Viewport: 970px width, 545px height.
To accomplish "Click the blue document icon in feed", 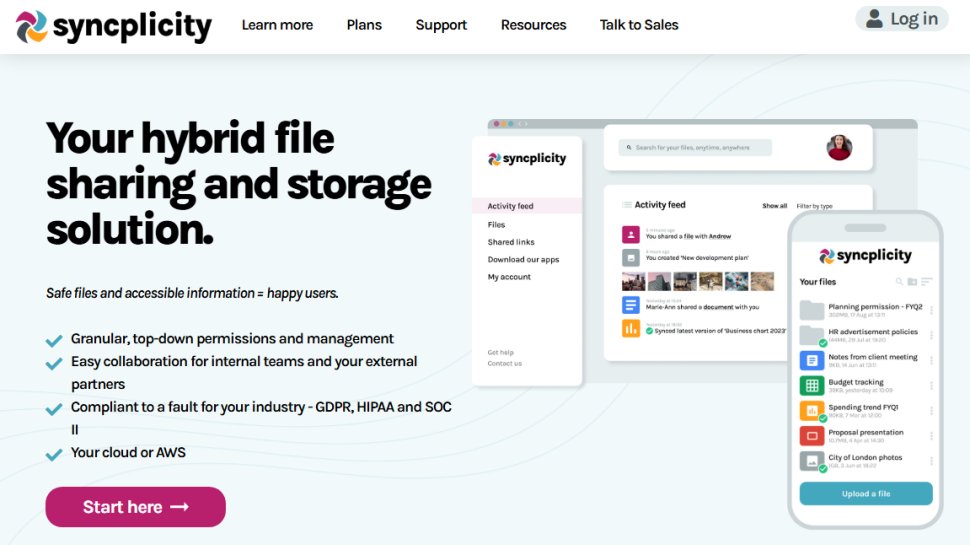I will (x=630, y=305).
